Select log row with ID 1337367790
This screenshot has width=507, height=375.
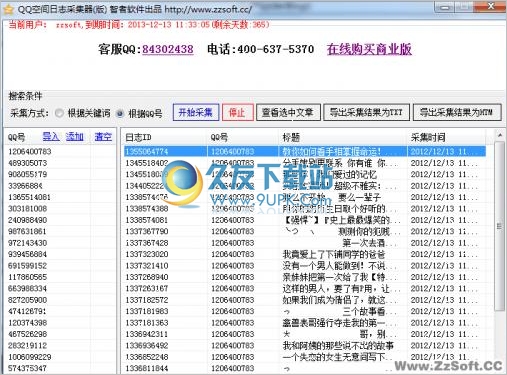click(x=305, y=231)
